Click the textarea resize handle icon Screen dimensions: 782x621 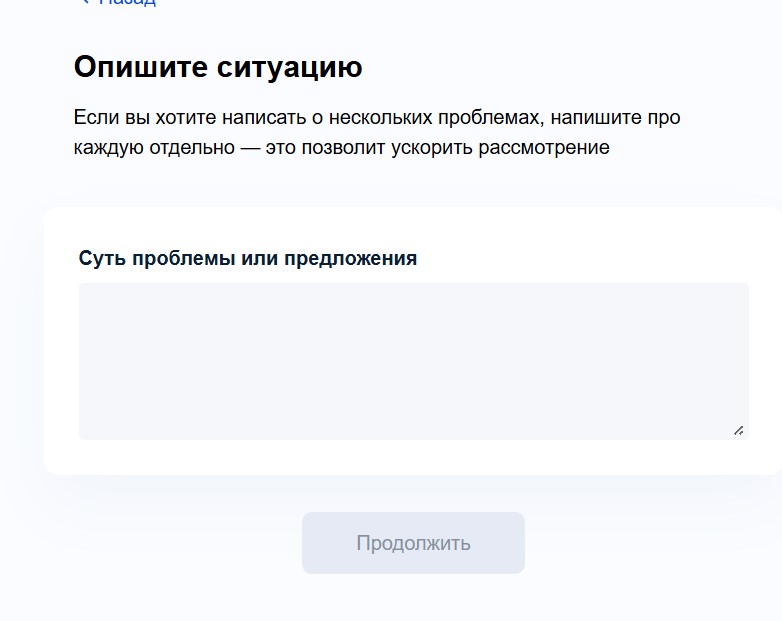click(739, 430)
